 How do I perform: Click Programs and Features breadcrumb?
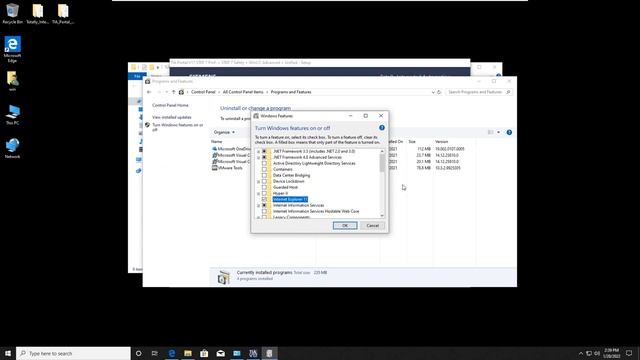pos(291,92)
